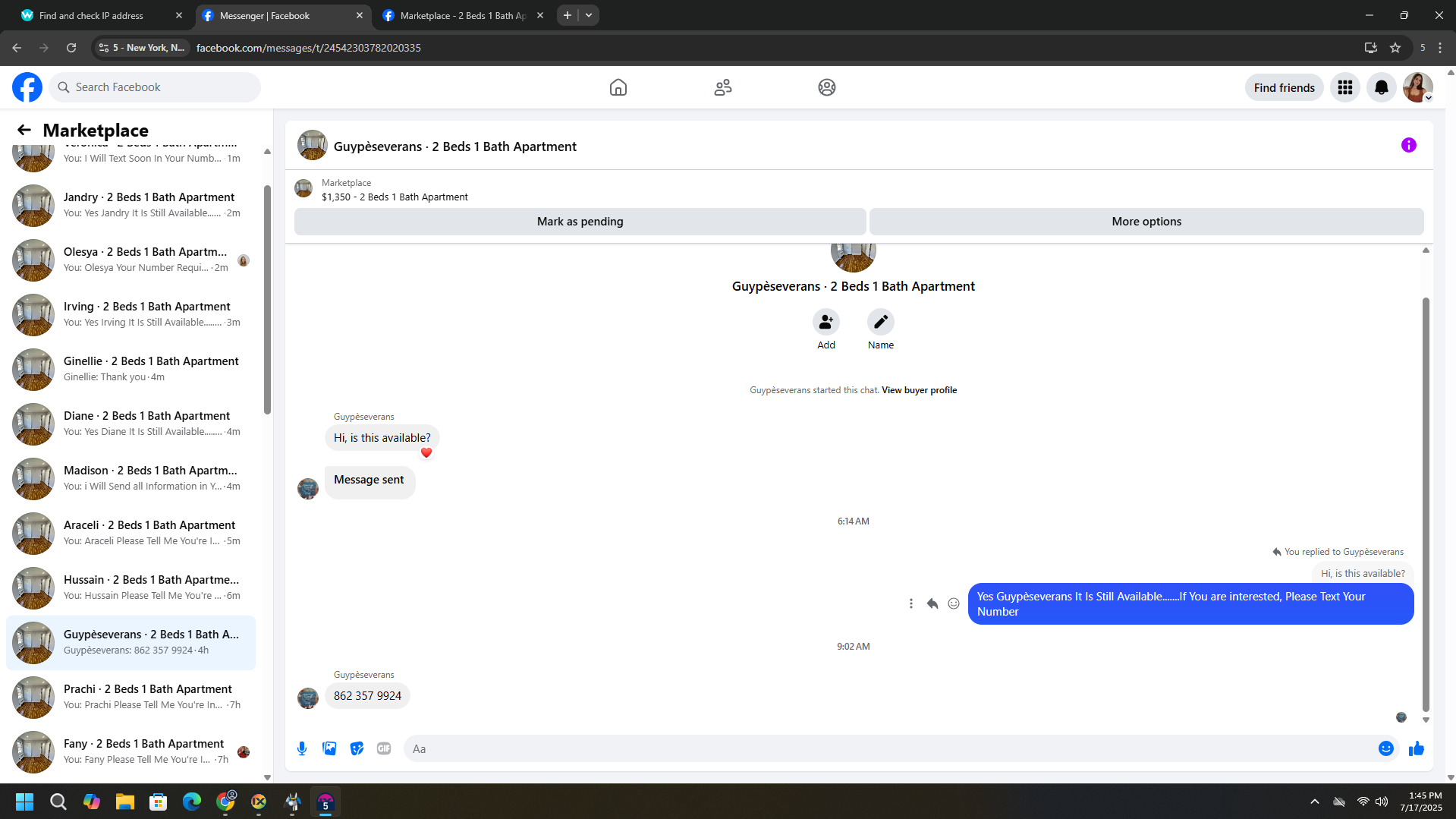Record a voice clip with microphone

coord(302,748)
